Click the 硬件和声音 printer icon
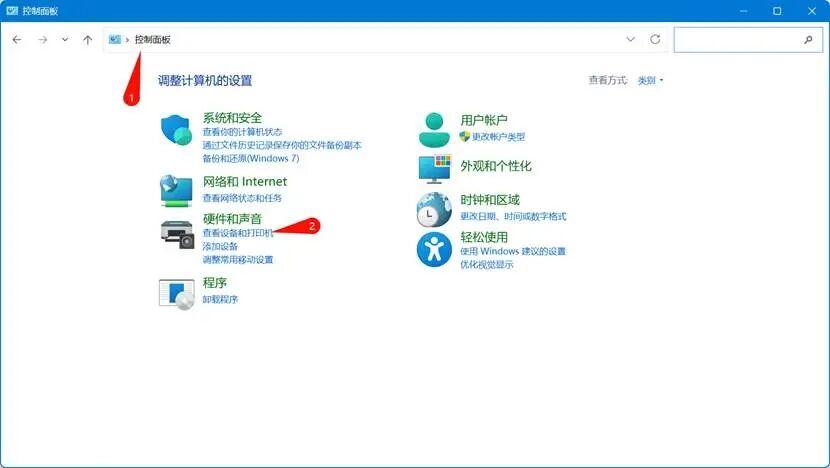This screenshot has width=830, height=468. tap(177, 234)
